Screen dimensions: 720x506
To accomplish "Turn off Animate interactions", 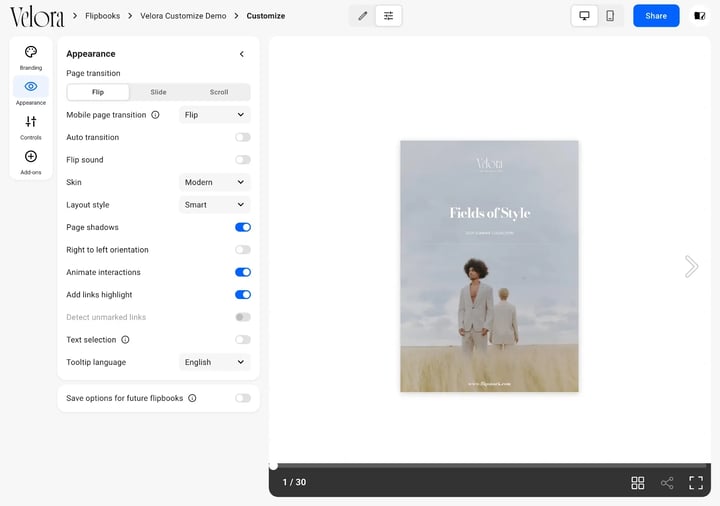I will tap(242, 272).
